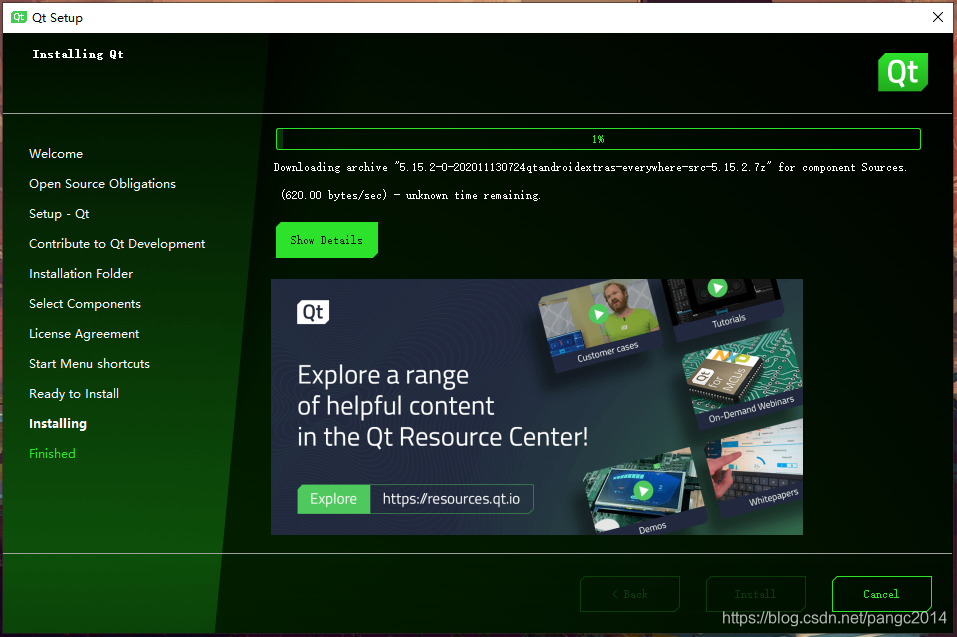Select the Ready to Install step

coord(74,394)
